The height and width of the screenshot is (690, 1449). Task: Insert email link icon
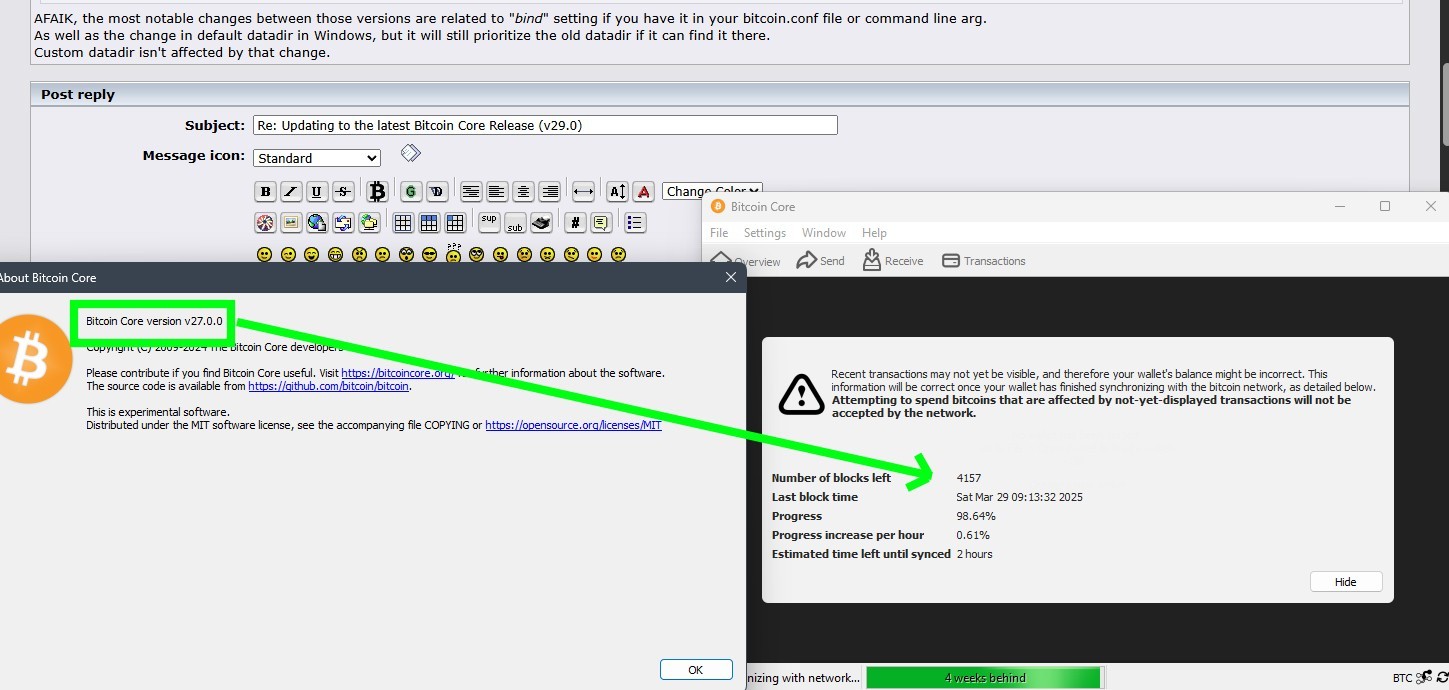[x=343, y=223]
